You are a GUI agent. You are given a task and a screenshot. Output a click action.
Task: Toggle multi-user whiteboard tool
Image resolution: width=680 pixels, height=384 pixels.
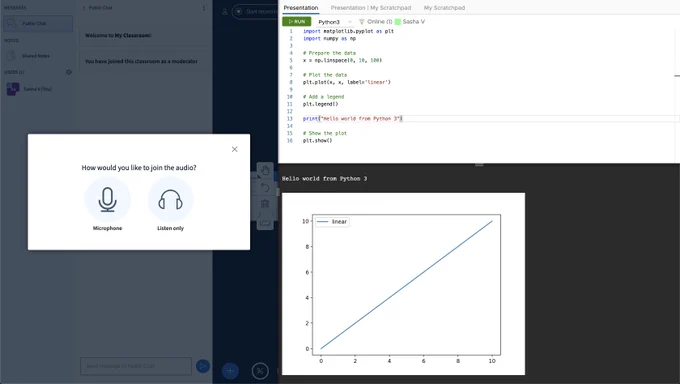tap(265, 222)
